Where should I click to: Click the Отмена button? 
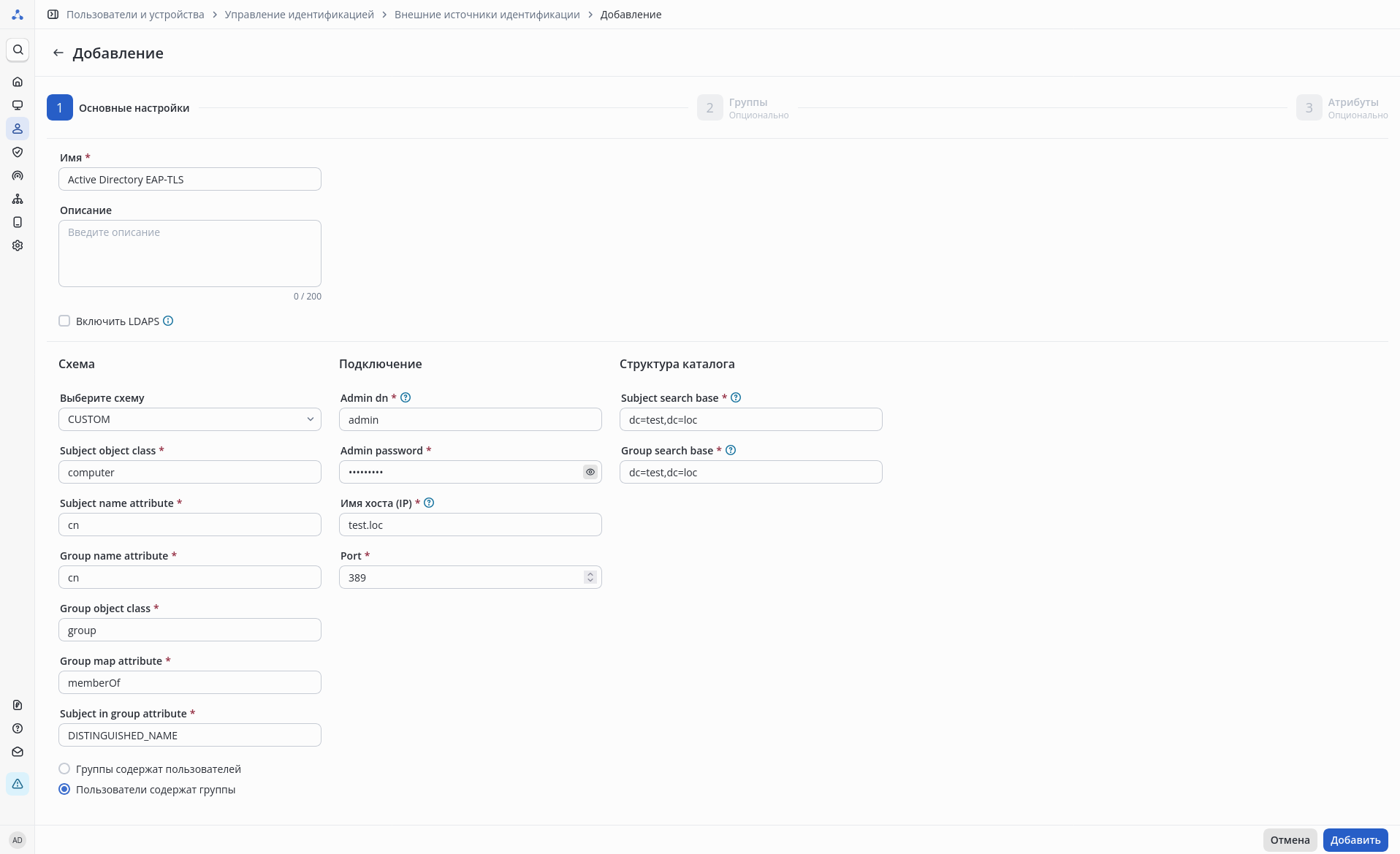pos(1290,840)
